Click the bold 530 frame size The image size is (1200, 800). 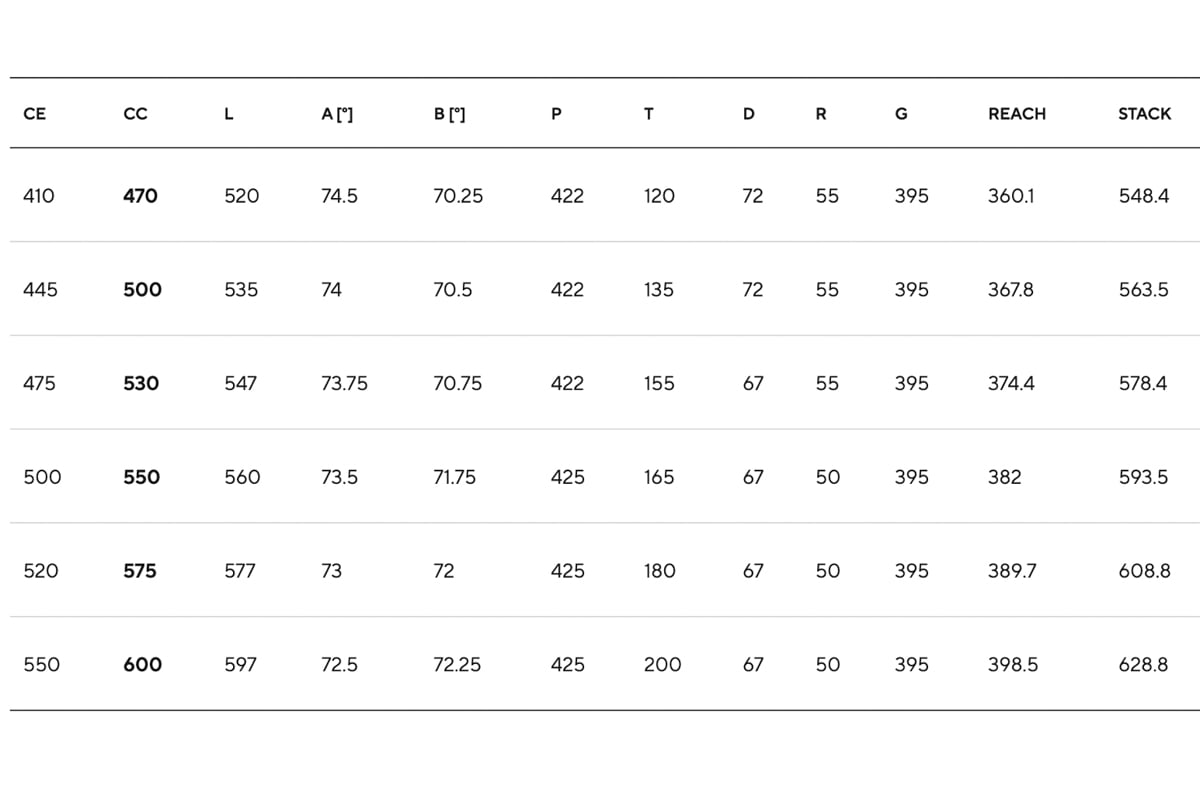[x=141, y=383]
